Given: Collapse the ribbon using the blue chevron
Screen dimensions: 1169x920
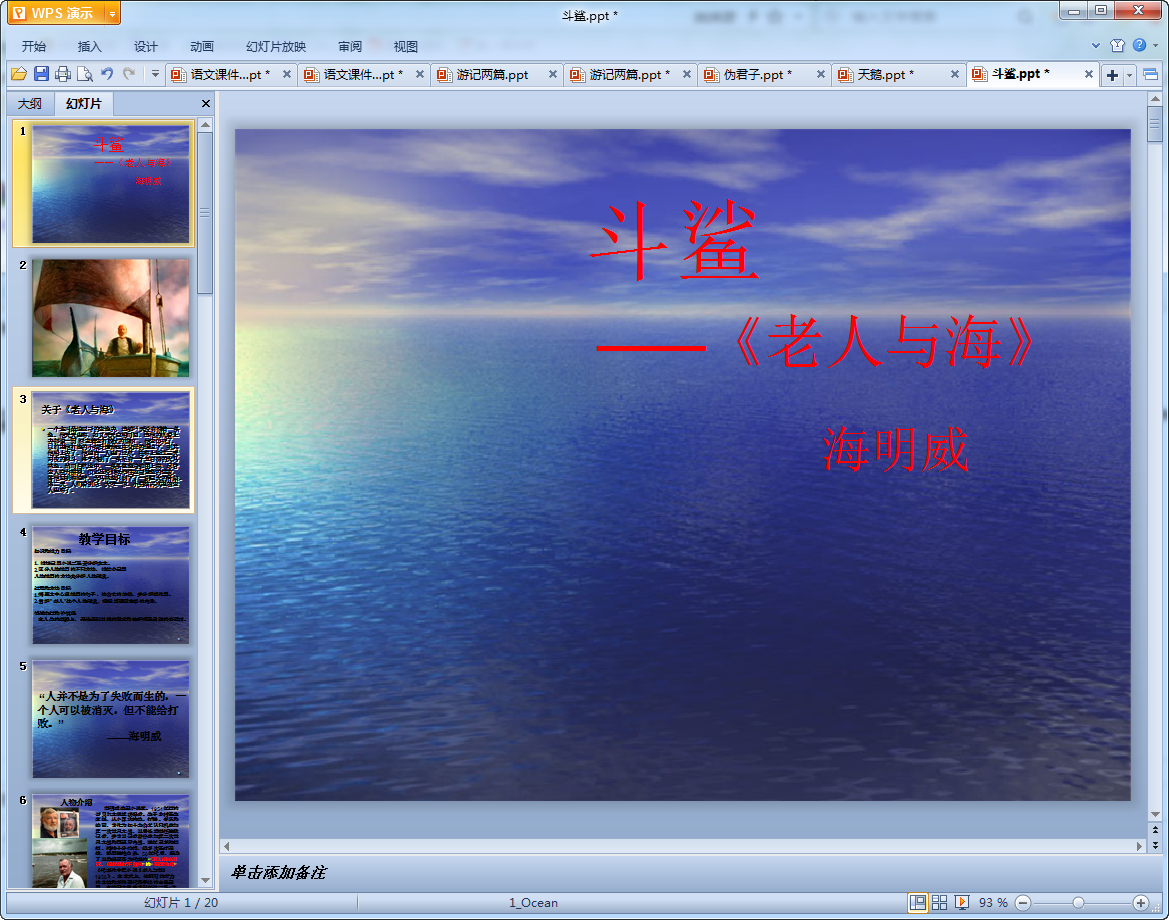Looking at the screenshot, I should tap(1096, 45).
